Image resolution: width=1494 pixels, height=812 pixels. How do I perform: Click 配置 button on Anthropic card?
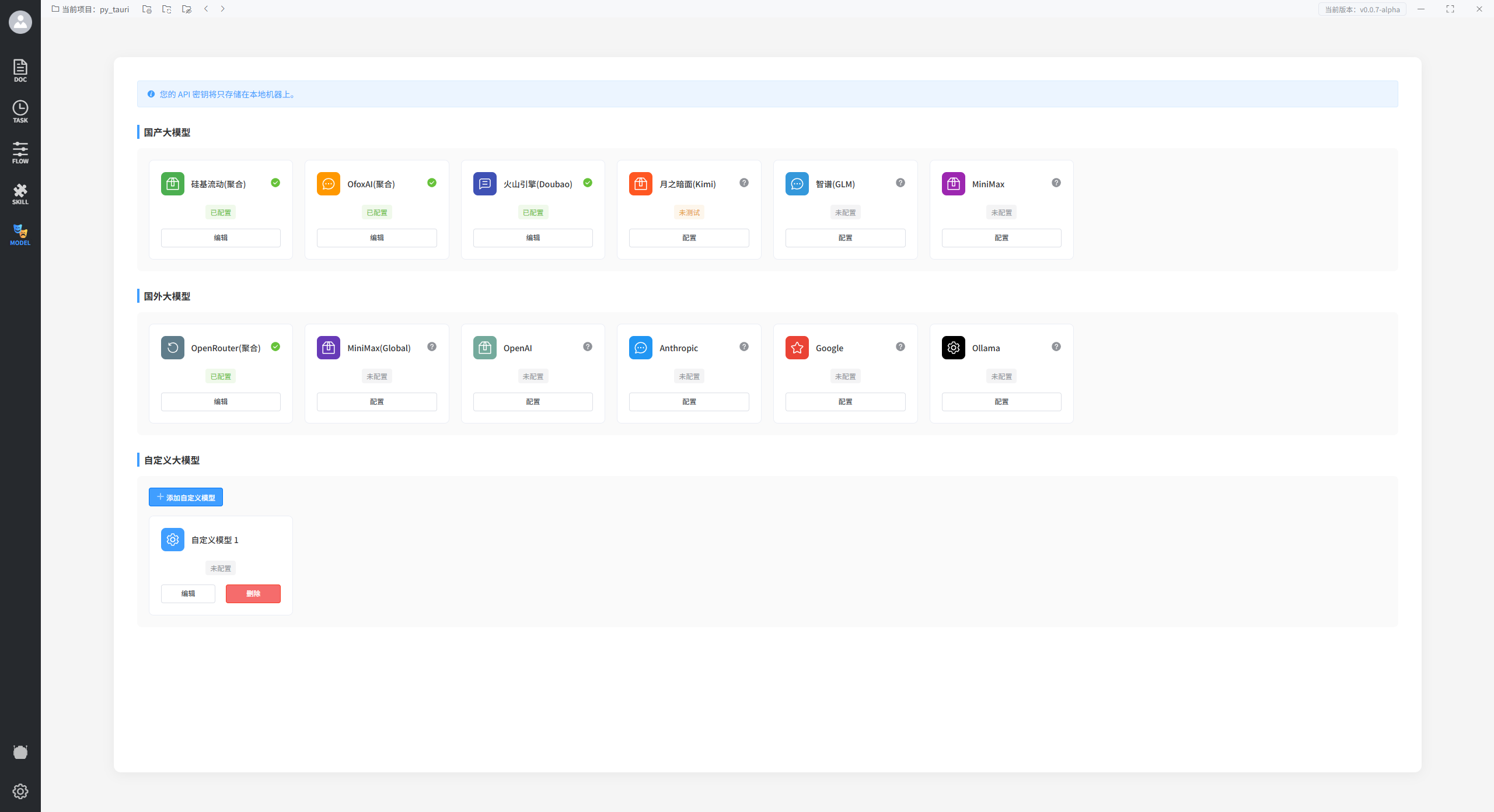689,401
